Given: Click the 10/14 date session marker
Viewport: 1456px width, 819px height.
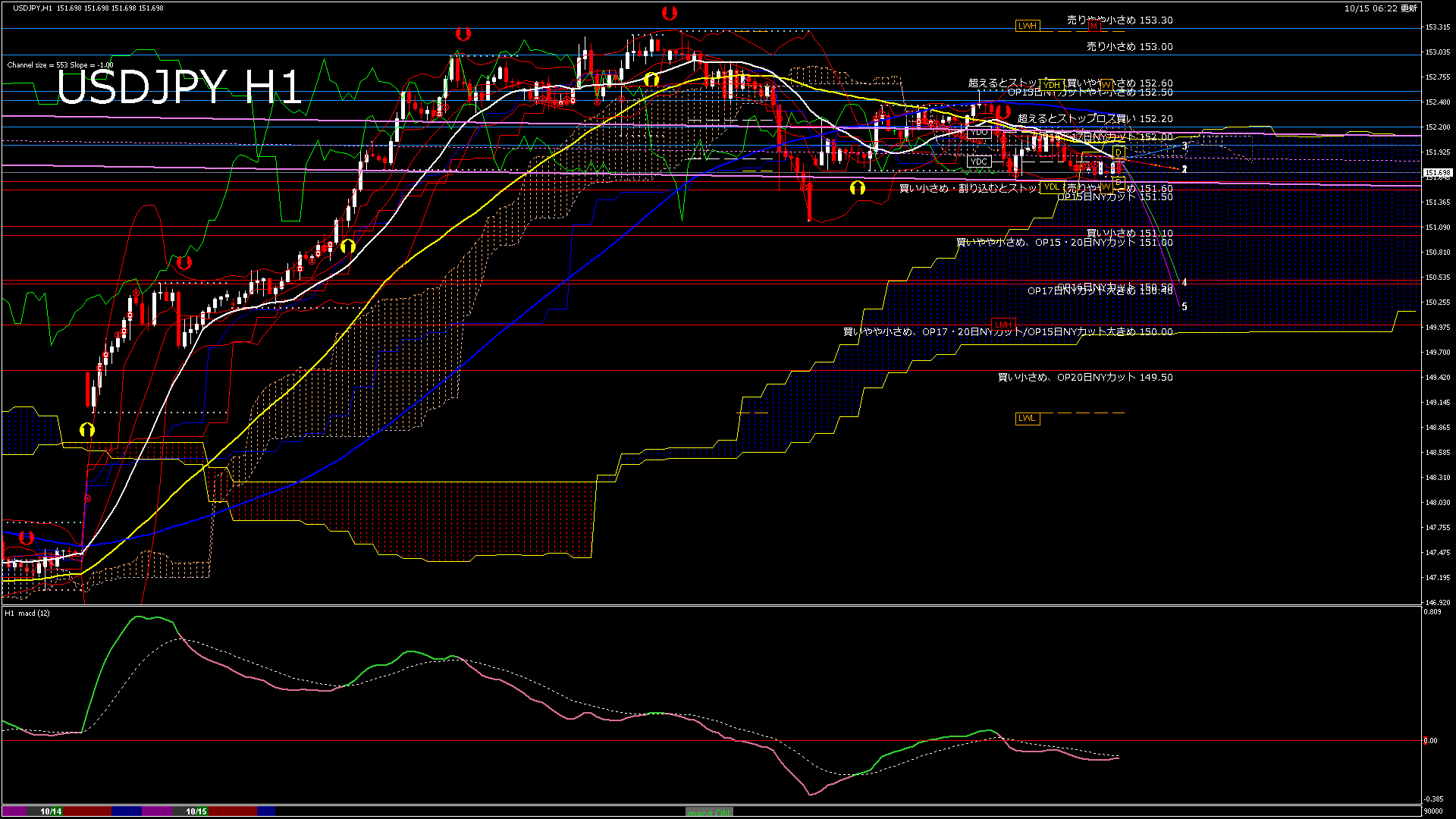Looking at the screenshot, I should tap(51, 811).
